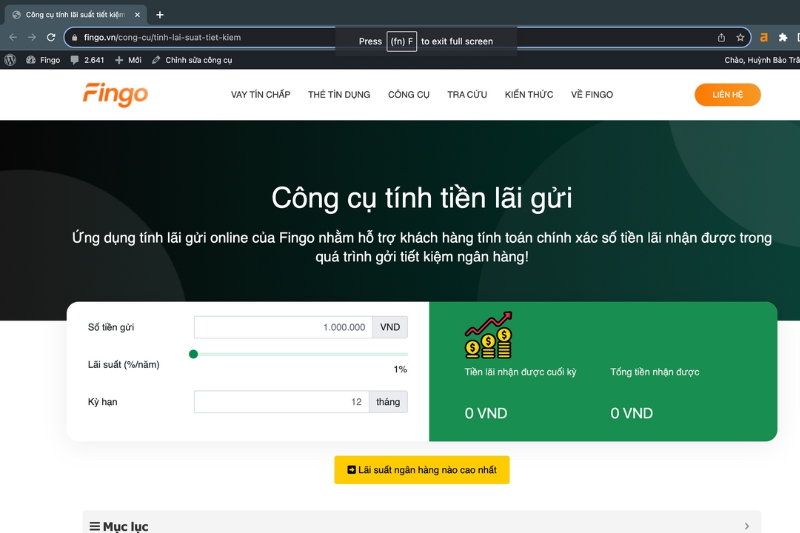Click the 'Công cụ tính tiền lãi gửi' heading

[x=422, y=198]
